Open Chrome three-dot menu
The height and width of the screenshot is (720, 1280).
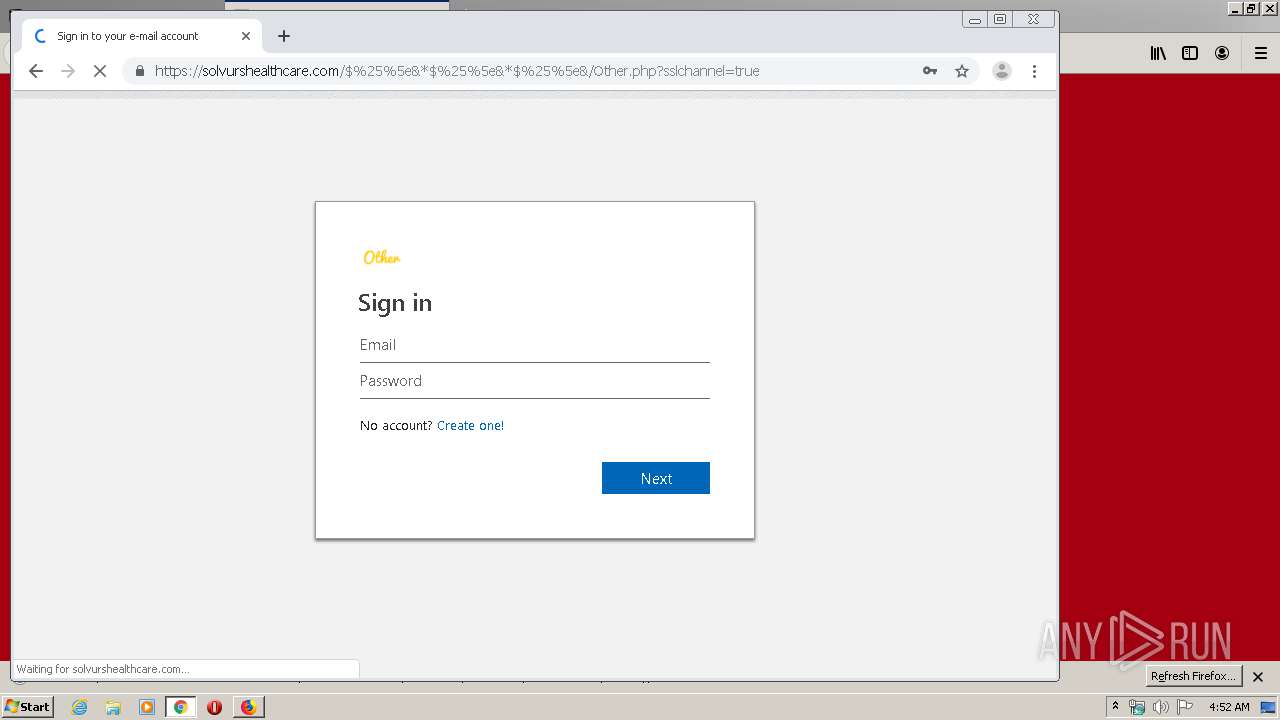[x=1034, y=71]
